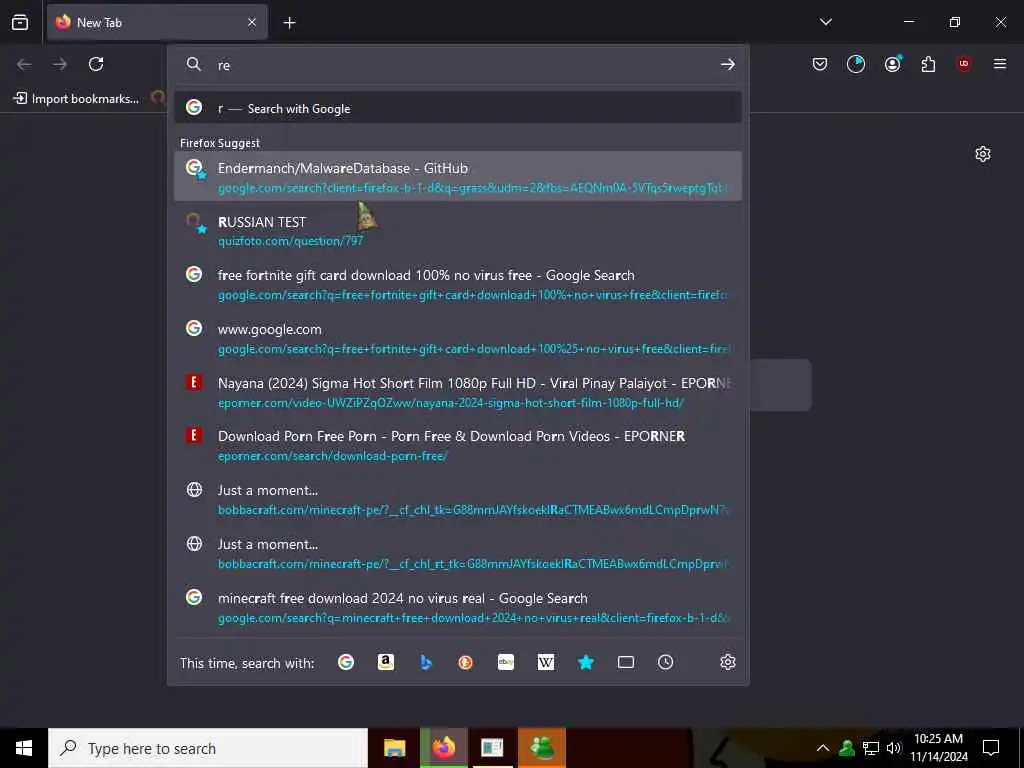This screenshot has width=1024, height=768.
Task: Open the taskbar clock showing 10:25 AM
Action: click(938, 748)
